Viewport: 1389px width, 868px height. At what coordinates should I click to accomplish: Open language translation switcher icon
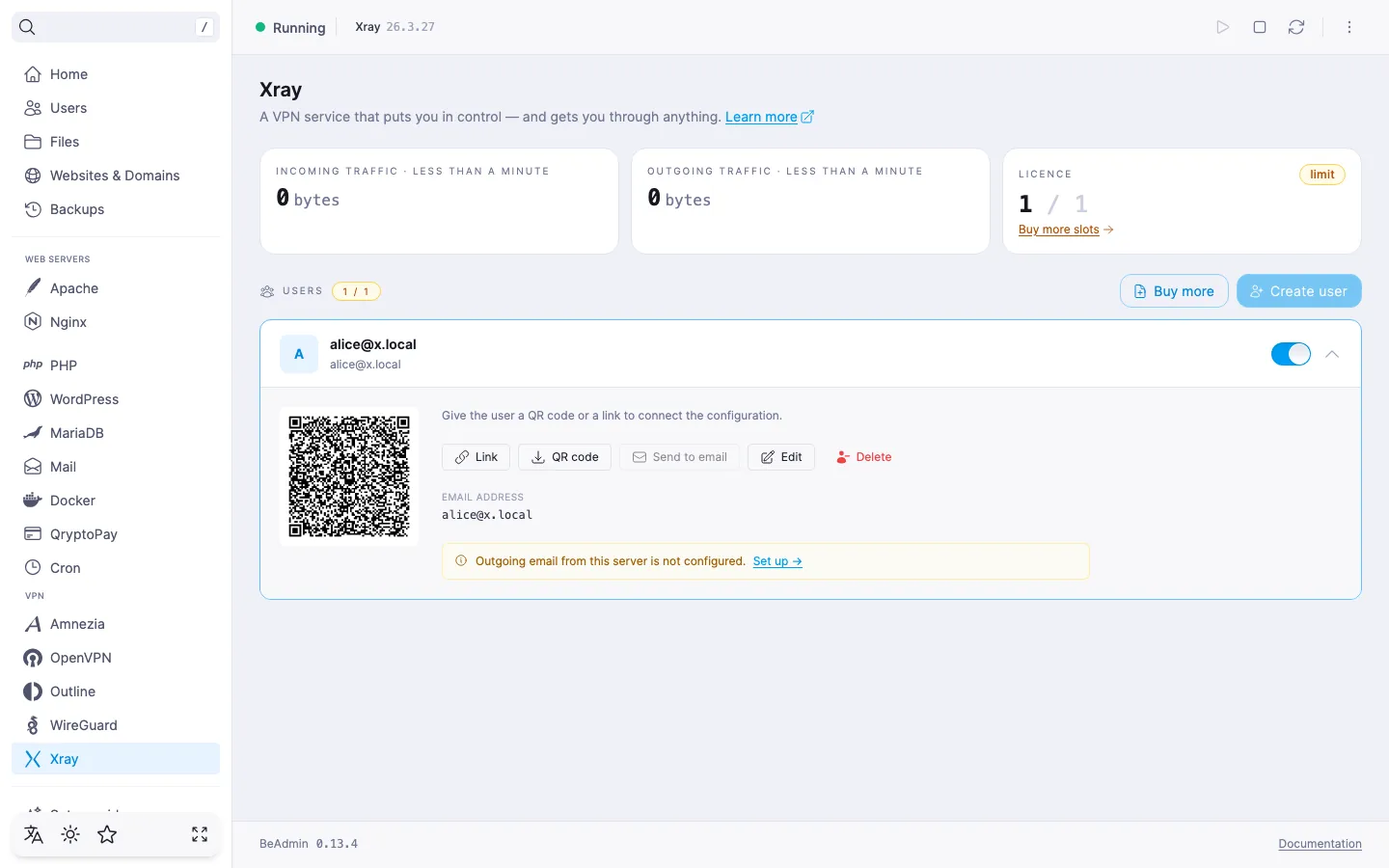[x=34, y=834]
